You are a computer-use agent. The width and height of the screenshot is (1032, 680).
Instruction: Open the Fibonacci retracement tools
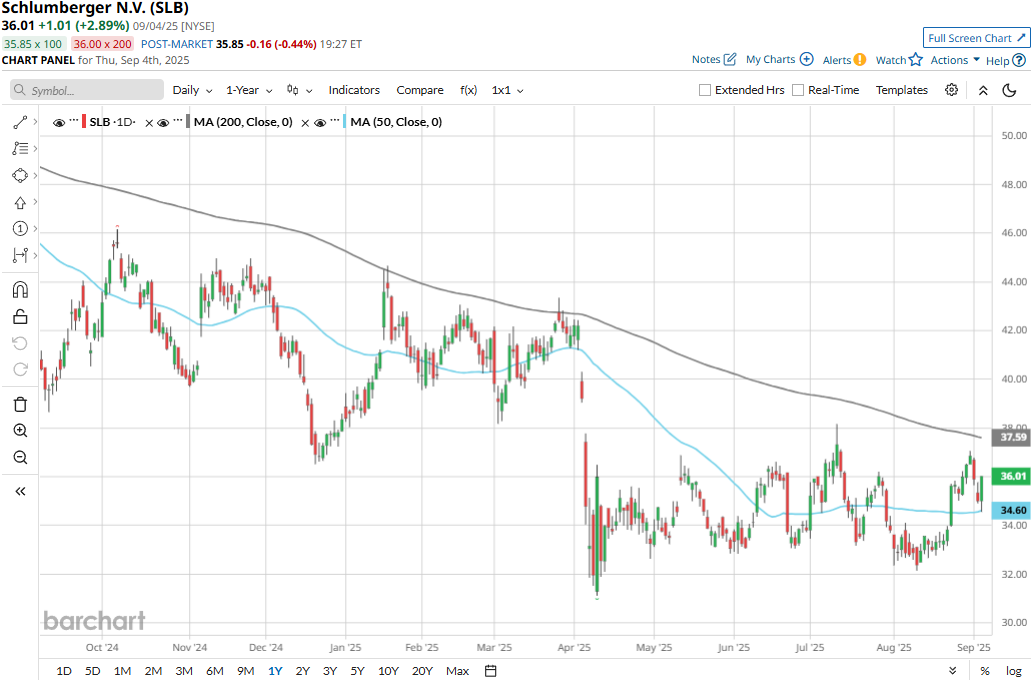point(20,149)
